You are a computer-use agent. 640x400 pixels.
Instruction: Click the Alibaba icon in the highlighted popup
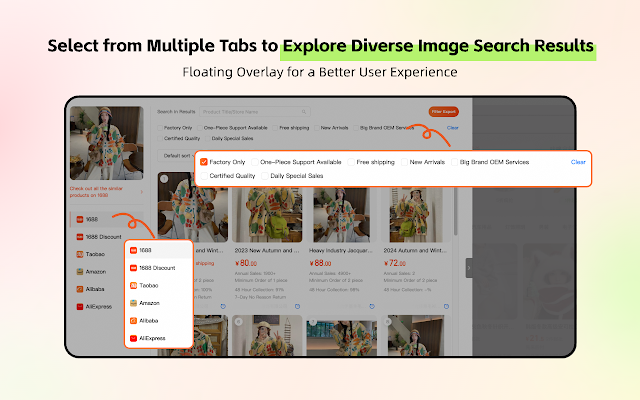tap(133, 320)
